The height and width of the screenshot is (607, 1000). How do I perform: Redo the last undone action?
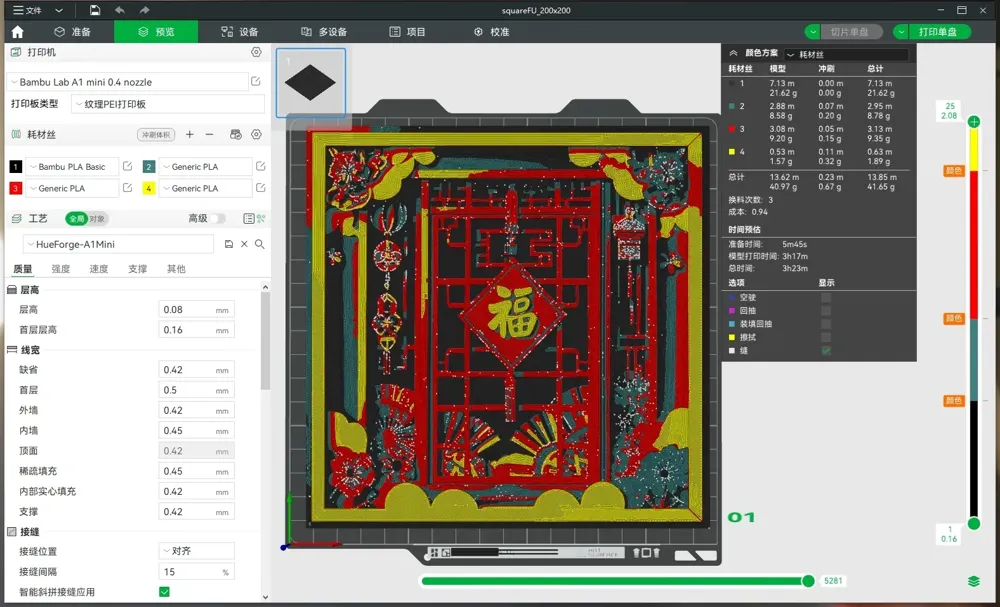144,10
